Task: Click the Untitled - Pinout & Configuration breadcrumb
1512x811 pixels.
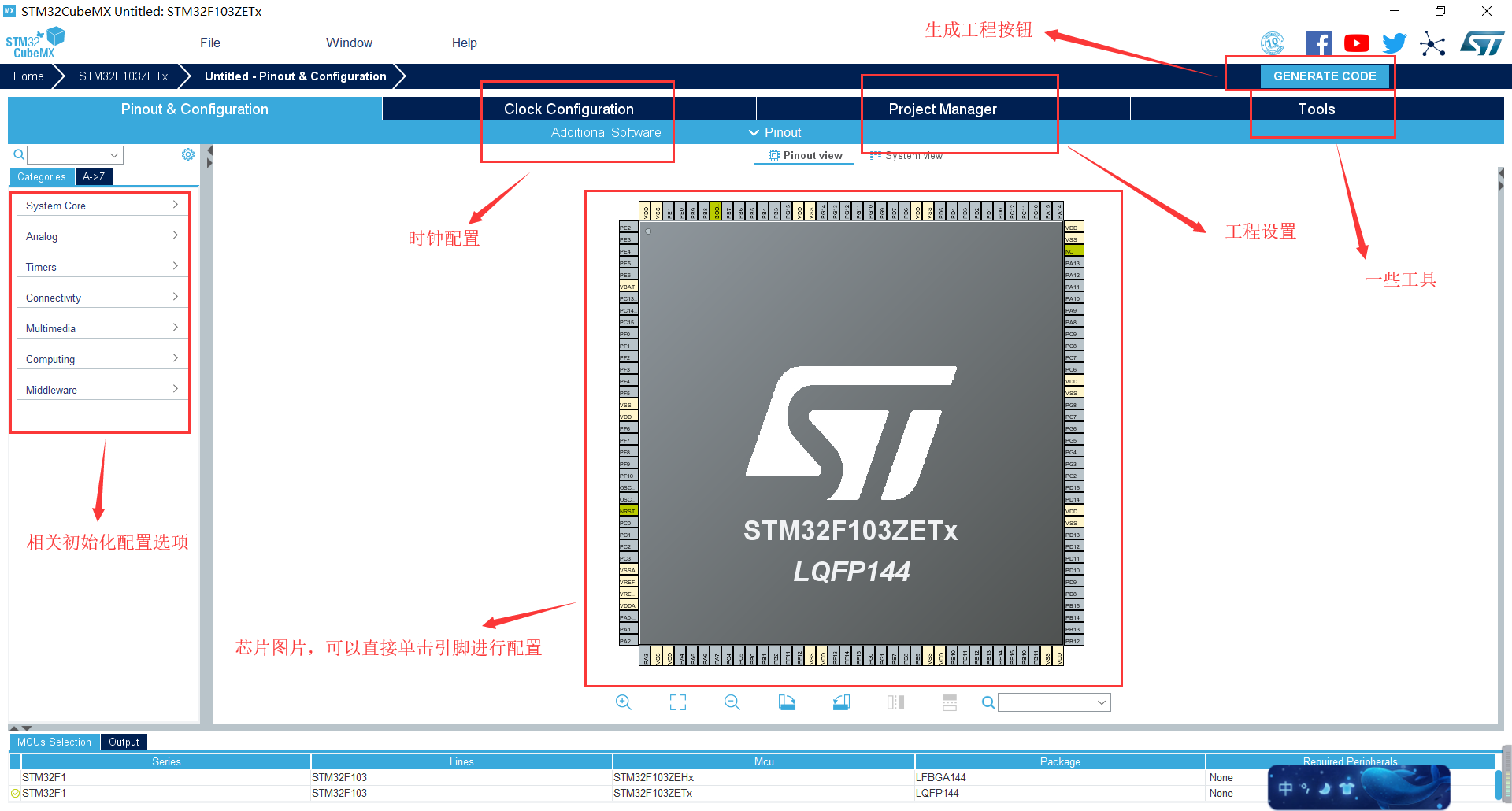Action: coord(295,76)
